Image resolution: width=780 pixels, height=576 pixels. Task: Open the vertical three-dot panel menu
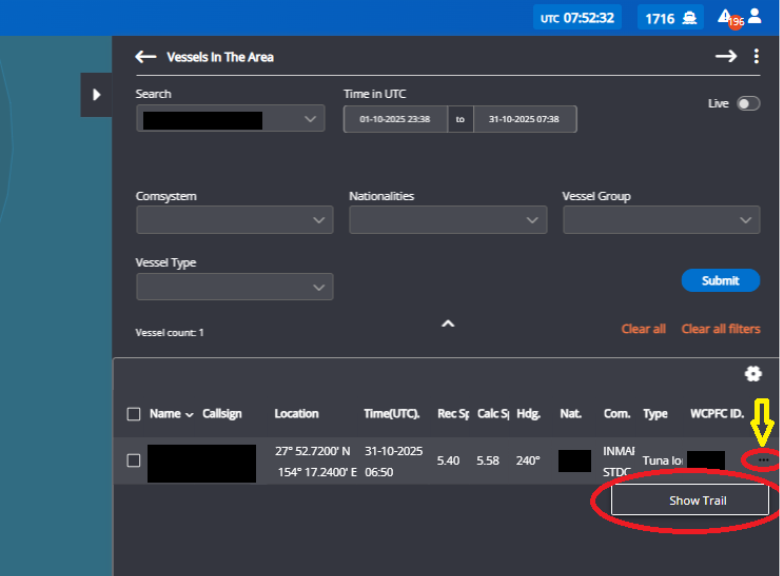click(x=756, y=56)
